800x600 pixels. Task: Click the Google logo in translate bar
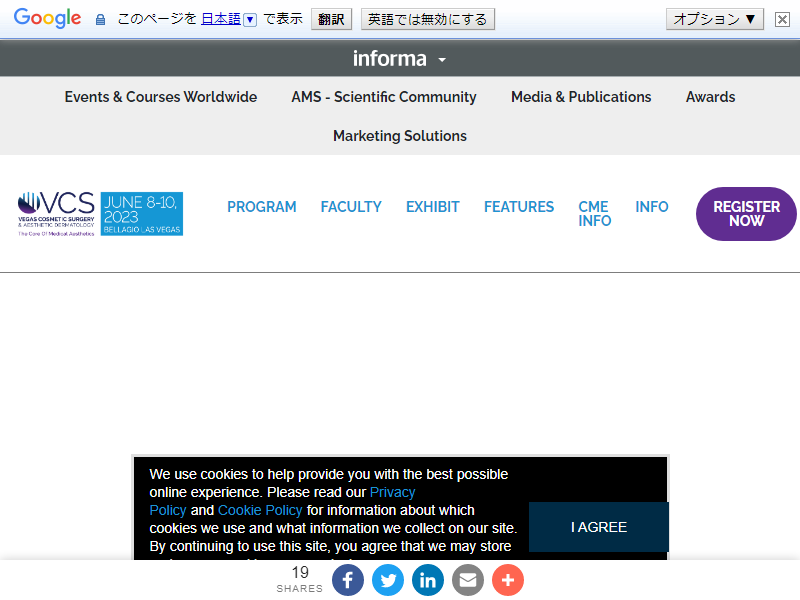point(47,18)
